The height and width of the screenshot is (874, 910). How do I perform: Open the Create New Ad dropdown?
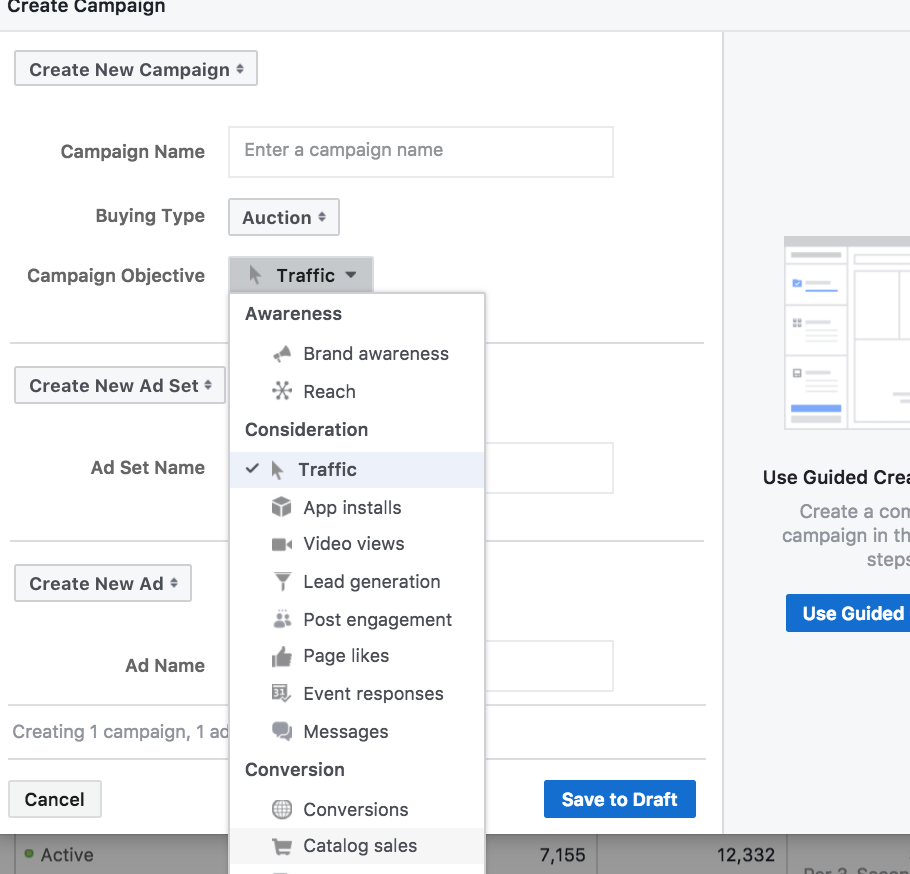click(103, 583)
